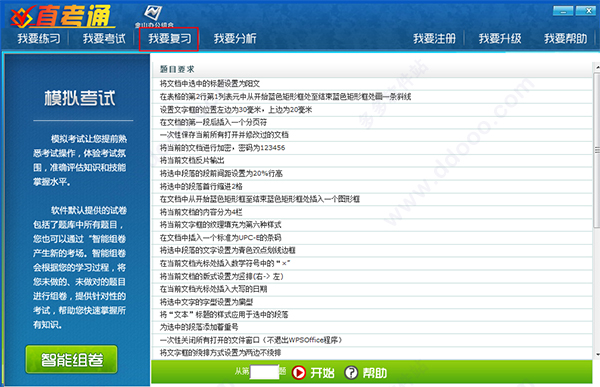Open the 我要练习 tab
This screenshot has width=600, height=387.
pos(39,39)
